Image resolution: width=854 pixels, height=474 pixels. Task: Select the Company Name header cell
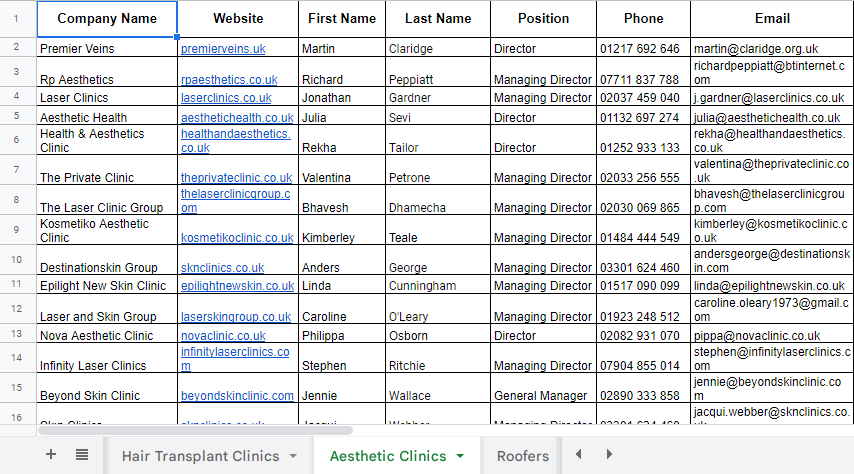[107, 19]
